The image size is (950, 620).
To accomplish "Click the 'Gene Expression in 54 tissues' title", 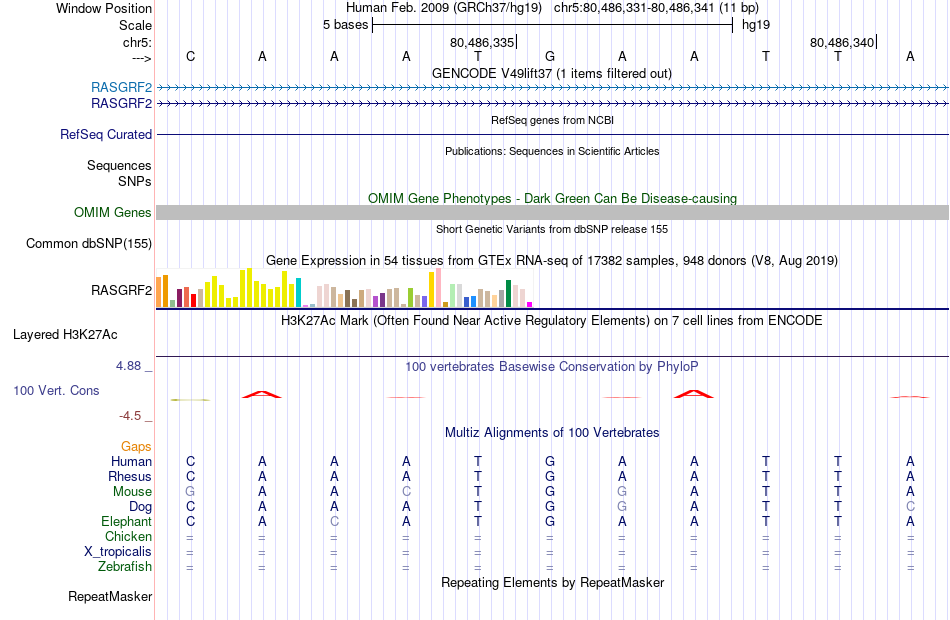I will 552,261.
